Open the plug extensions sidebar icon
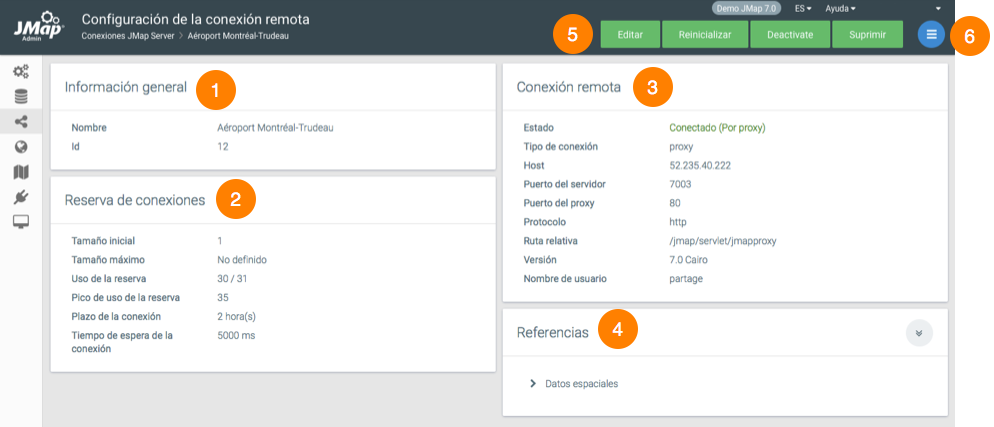 pos(20,197)
